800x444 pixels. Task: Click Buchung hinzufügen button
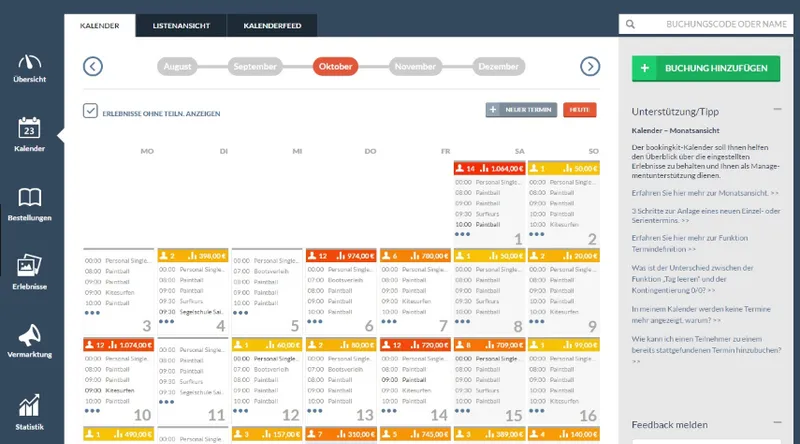click(x=706, y=68)
